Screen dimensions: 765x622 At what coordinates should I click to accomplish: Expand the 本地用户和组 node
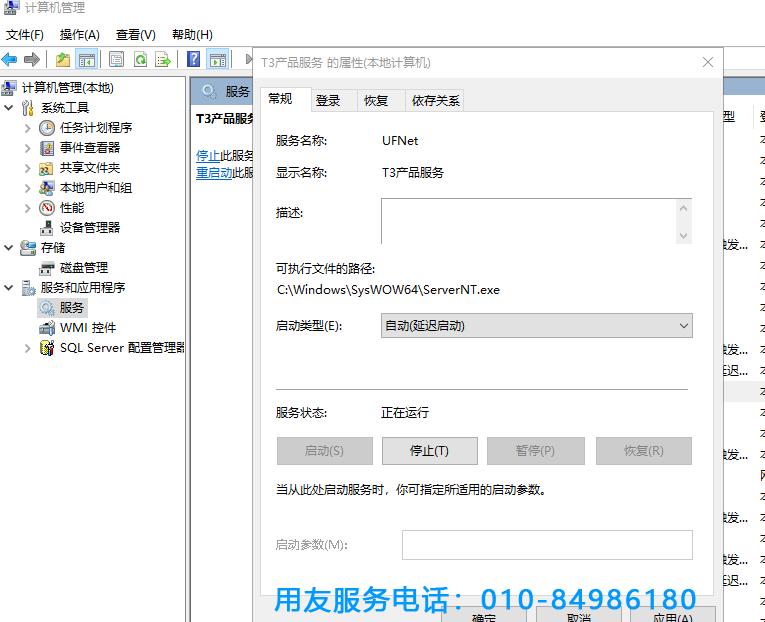pyautogui.click(x=28, y=188)
